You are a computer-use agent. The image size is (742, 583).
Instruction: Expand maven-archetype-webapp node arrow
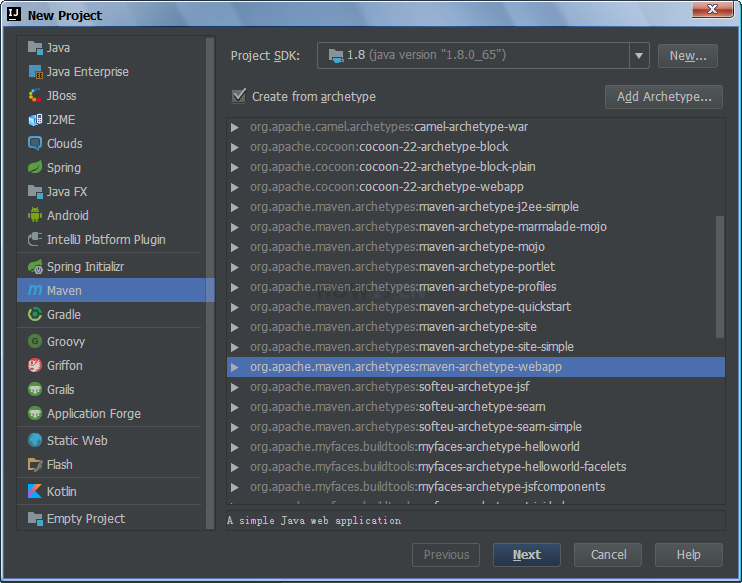(x=234, y=367)
